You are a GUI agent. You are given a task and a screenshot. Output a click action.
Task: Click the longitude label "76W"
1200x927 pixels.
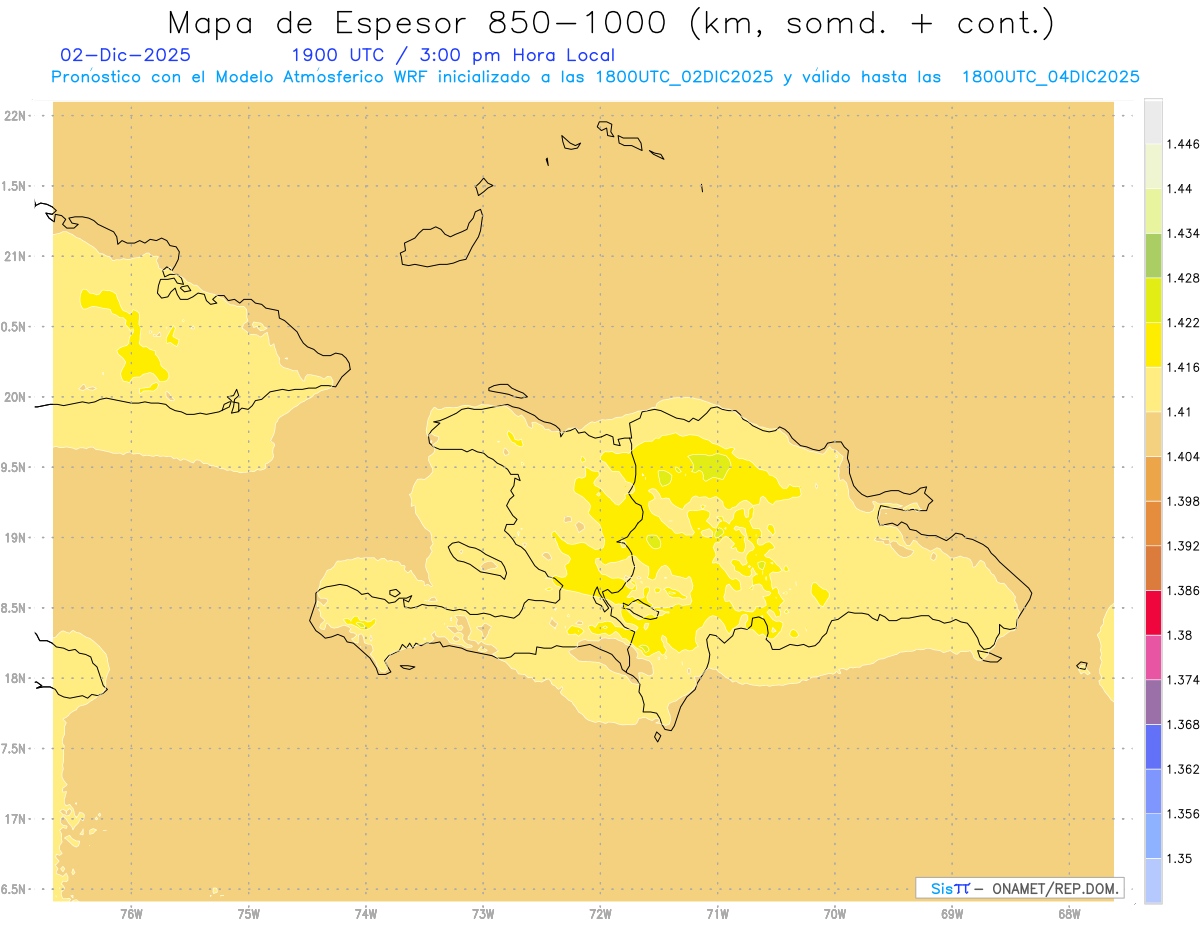(x=131, y=914)
